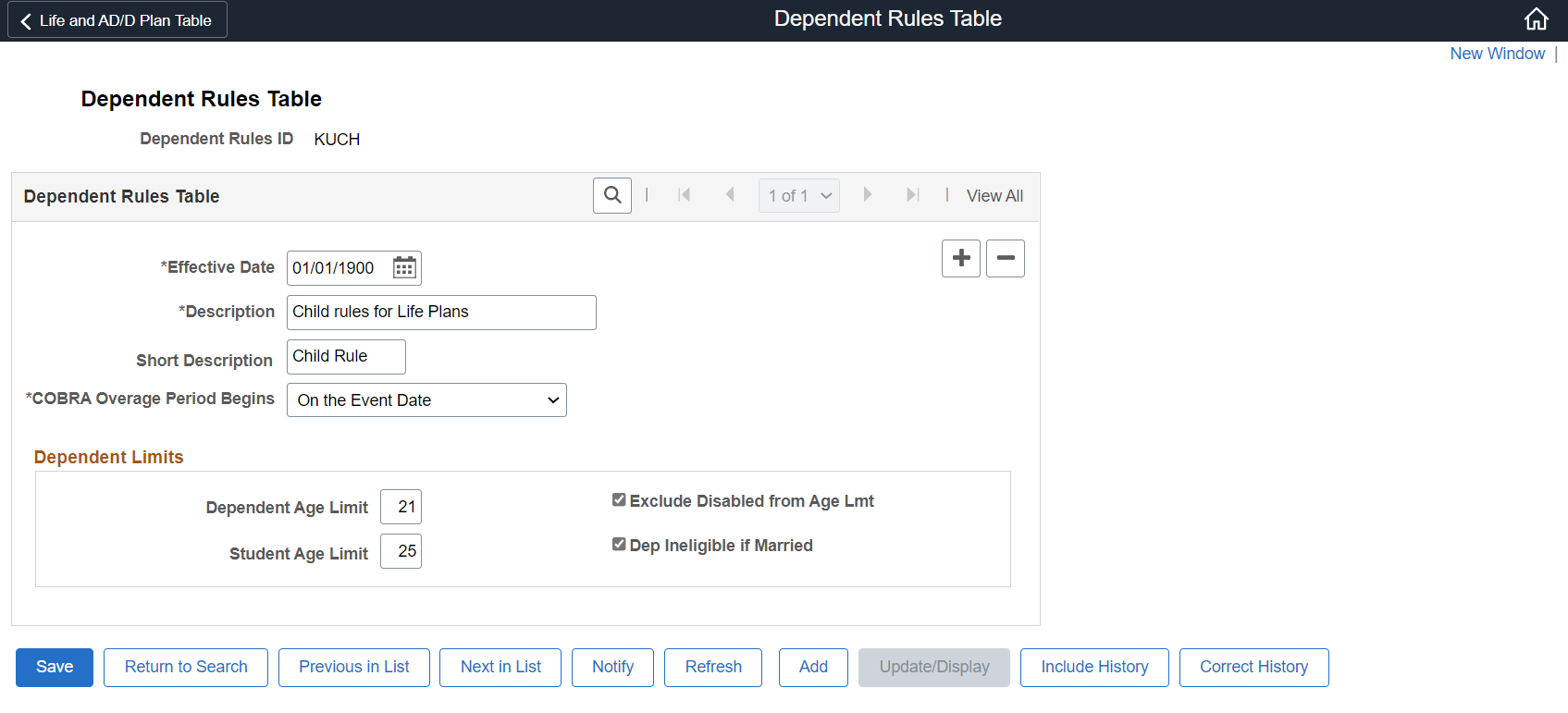Jump to last row arrow icon
This screenshot has width=1568, height=713.
(x=912, y=195)
